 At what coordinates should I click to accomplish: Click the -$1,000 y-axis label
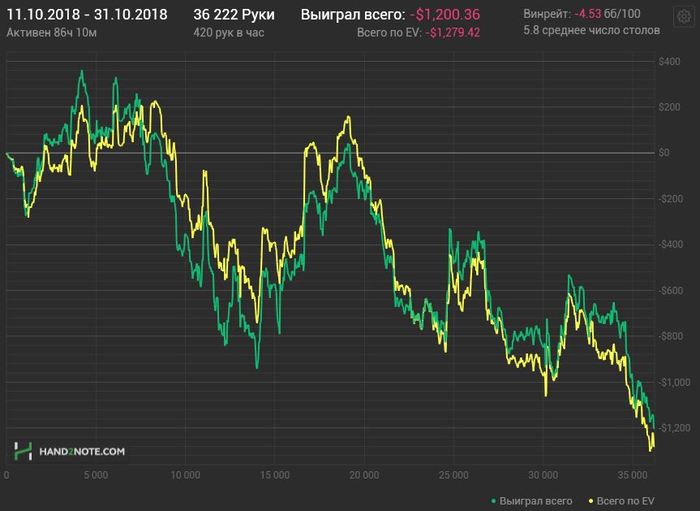(x=674, y=382)
